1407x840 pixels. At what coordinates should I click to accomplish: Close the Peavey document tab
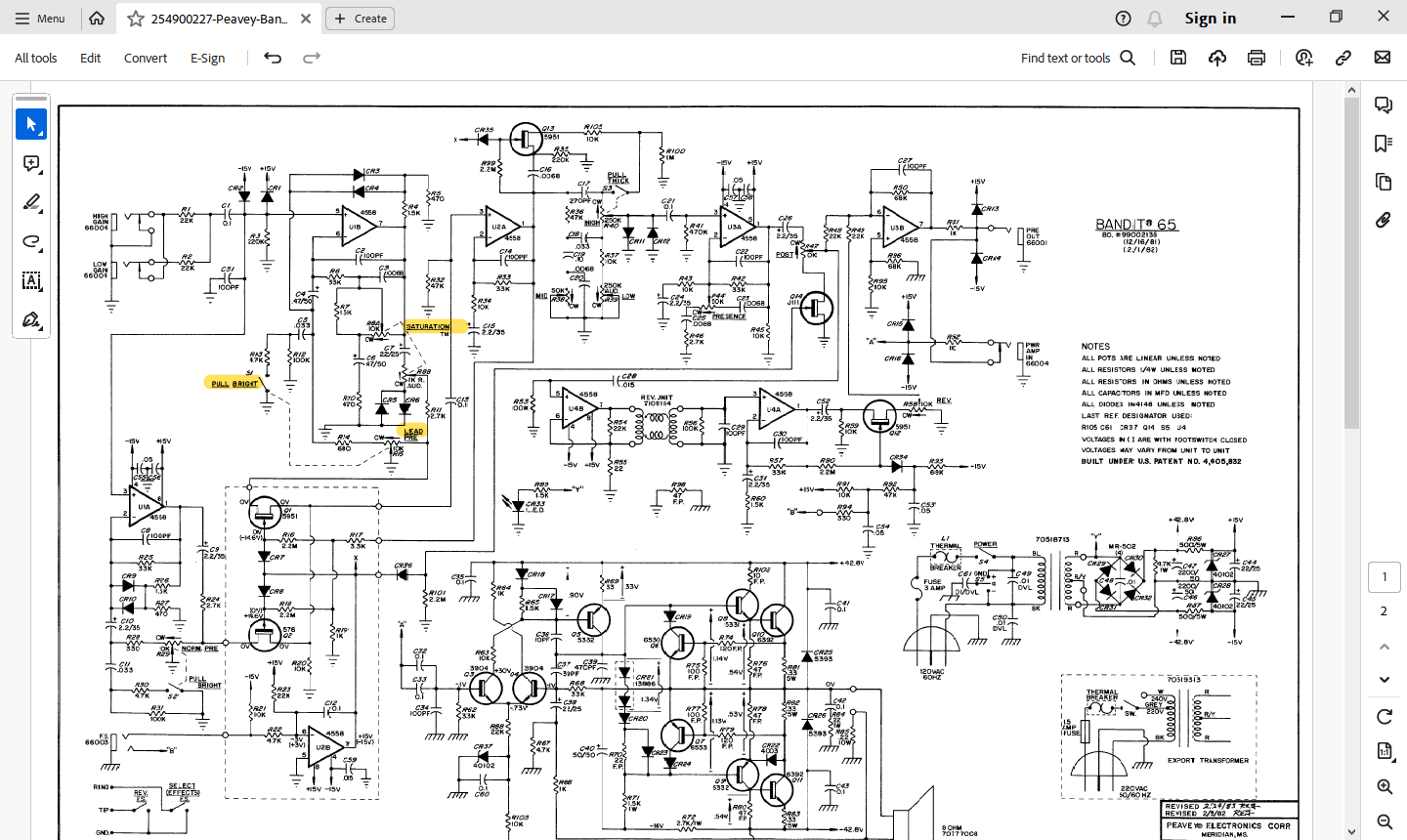(x=306, y=19)
